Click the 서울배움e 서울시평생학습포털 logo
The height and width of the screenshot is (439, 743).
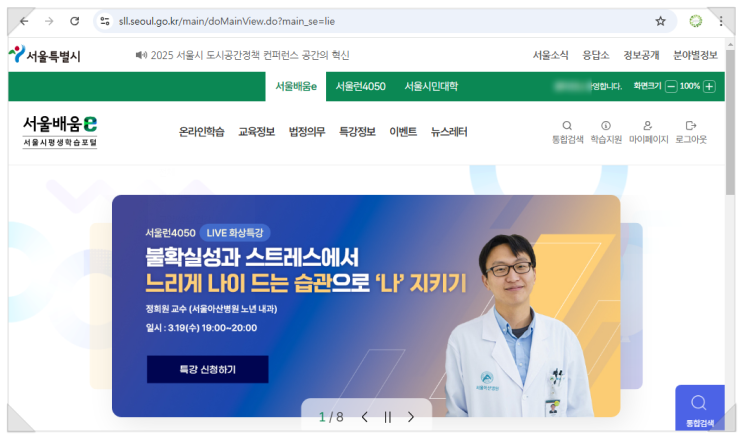point(60,132)
